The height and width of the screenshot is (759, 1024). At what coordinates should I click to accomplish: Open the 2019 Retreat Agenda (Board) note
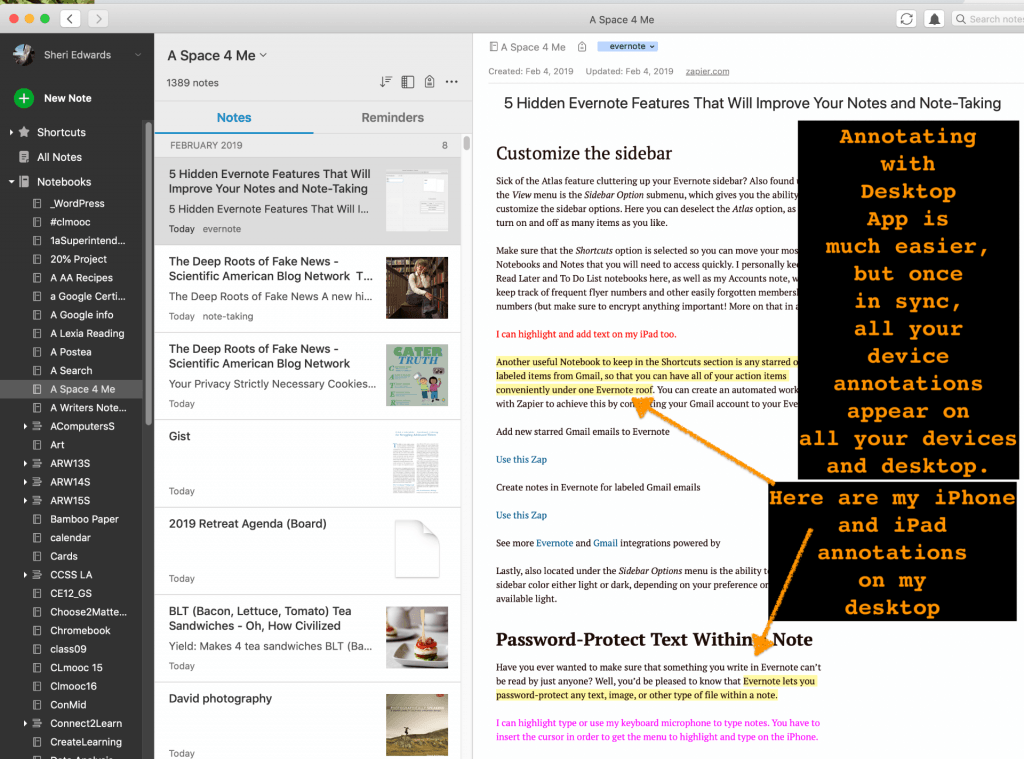coord(308,551)
